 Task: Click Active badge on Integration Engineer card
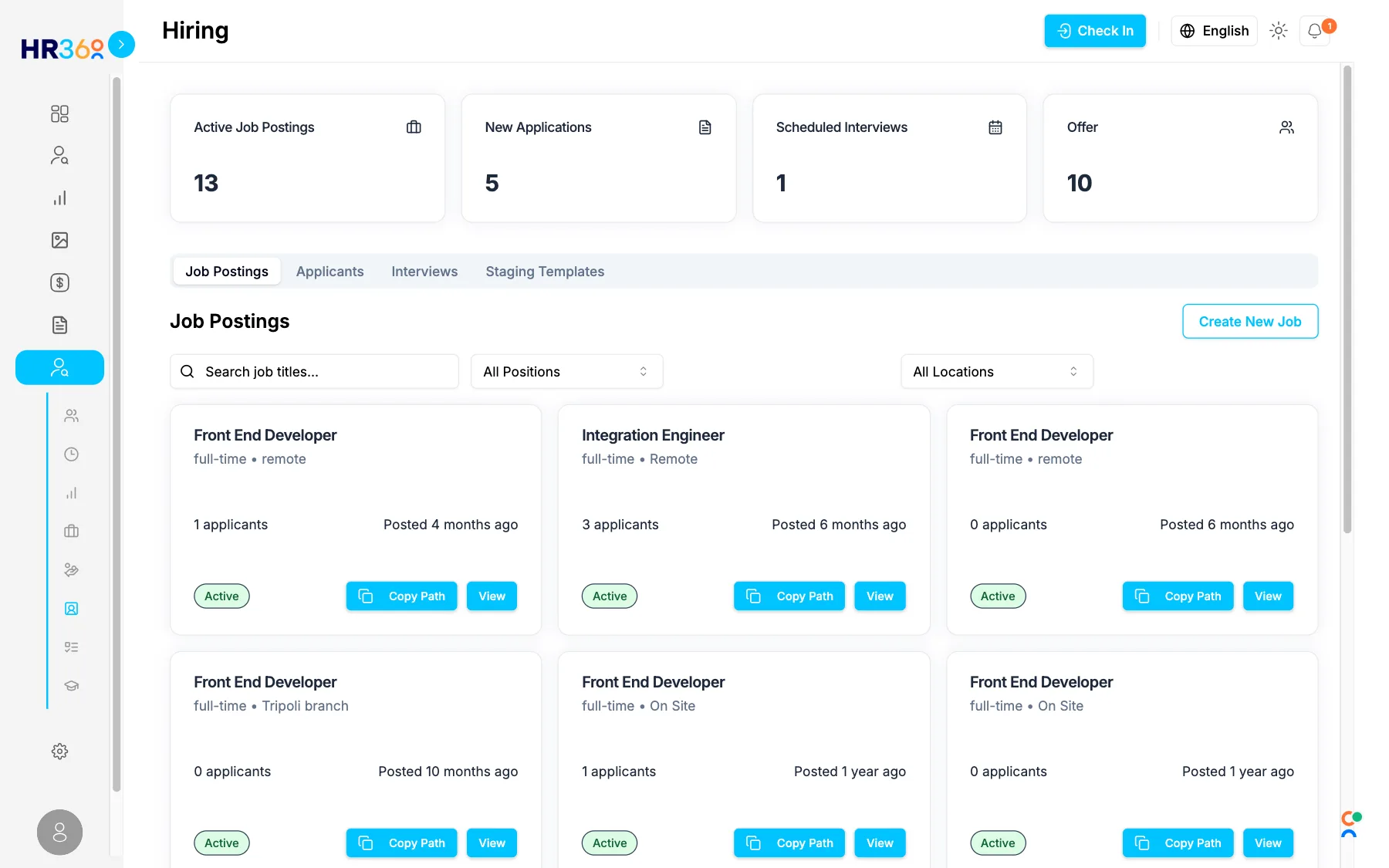(x=610, y=596)
